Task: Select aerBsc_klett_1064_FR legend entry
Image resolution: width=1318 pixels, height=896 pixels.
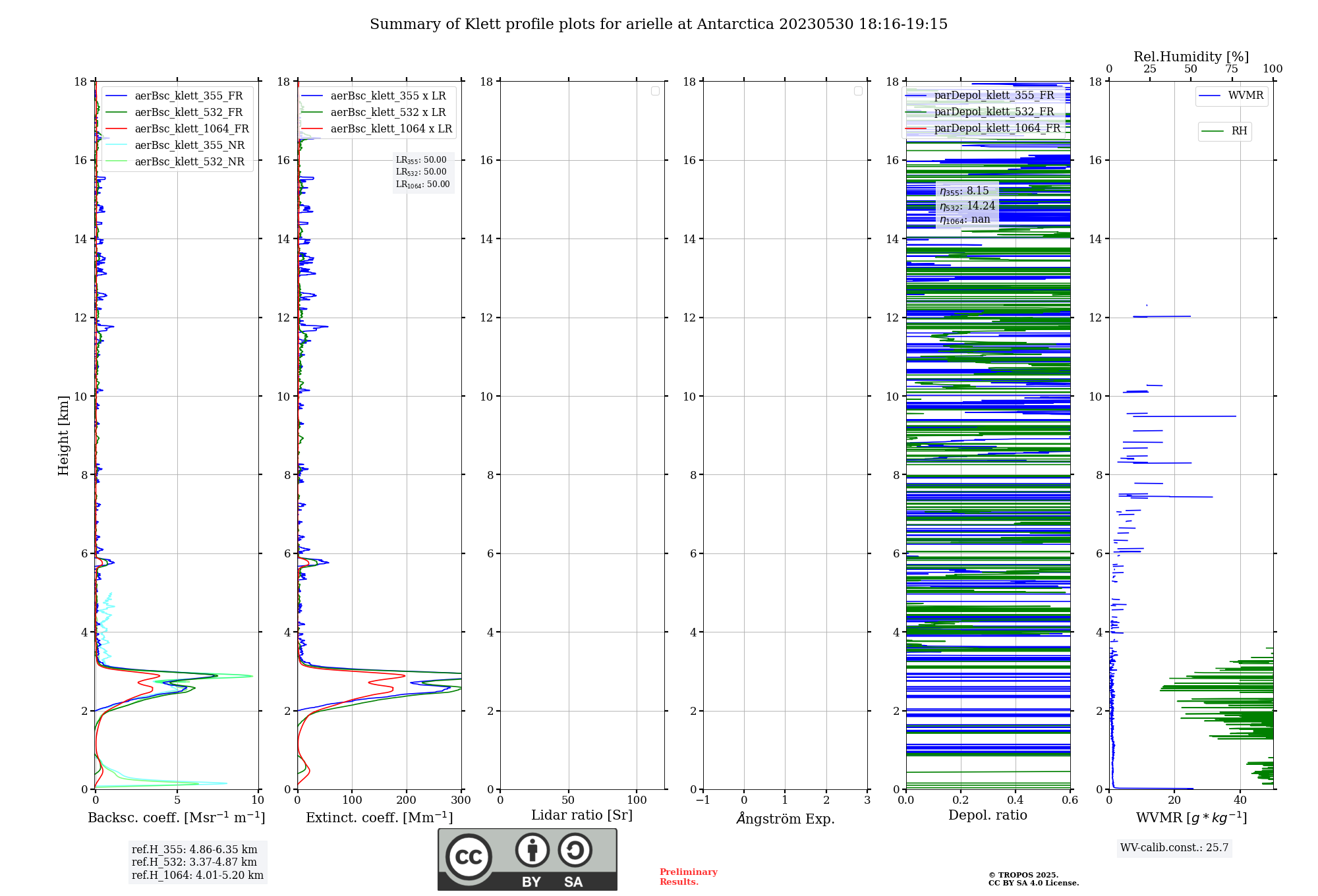Action: pos(192,128)
